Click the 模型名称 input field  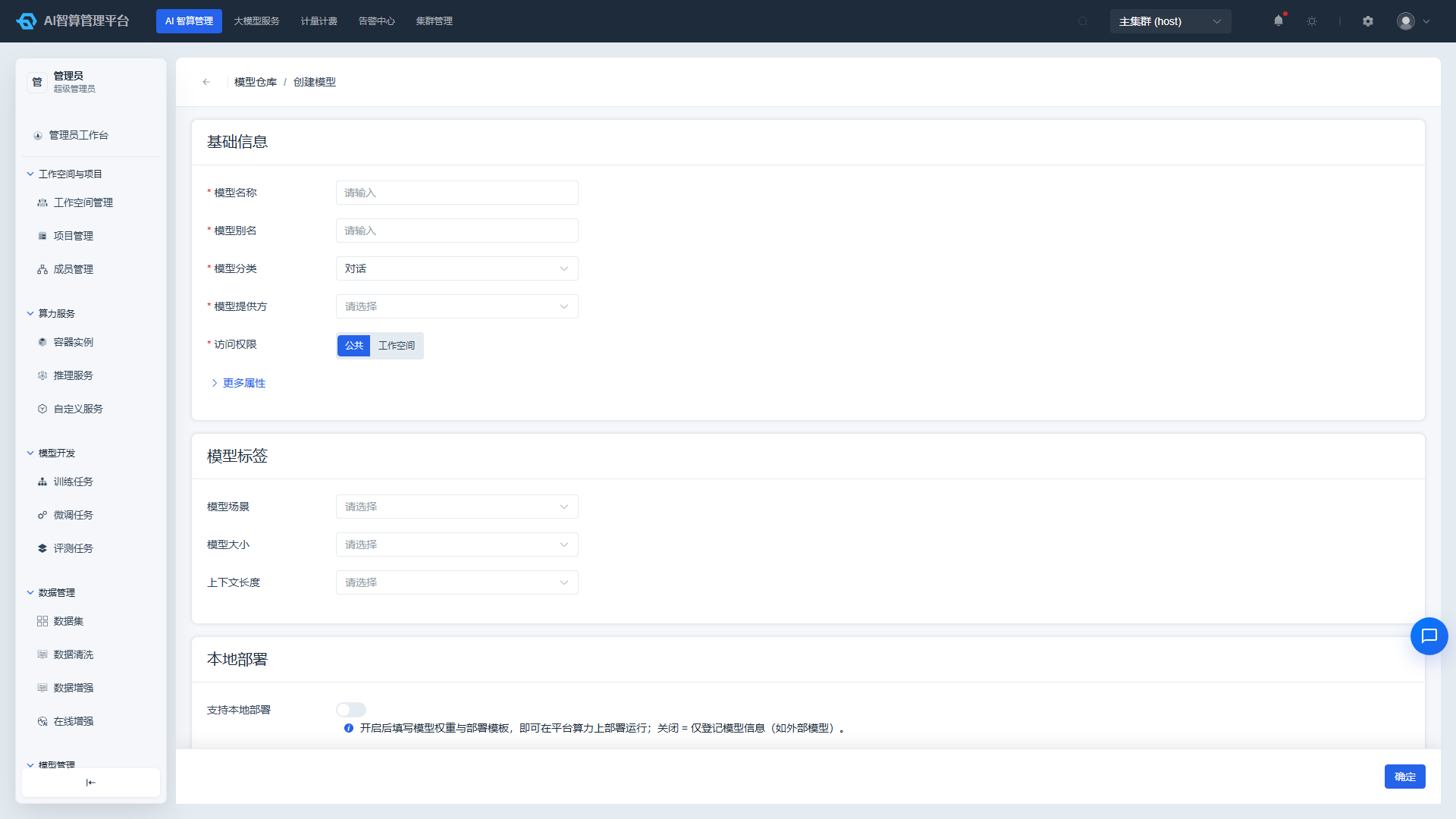(x=457, y=193)
